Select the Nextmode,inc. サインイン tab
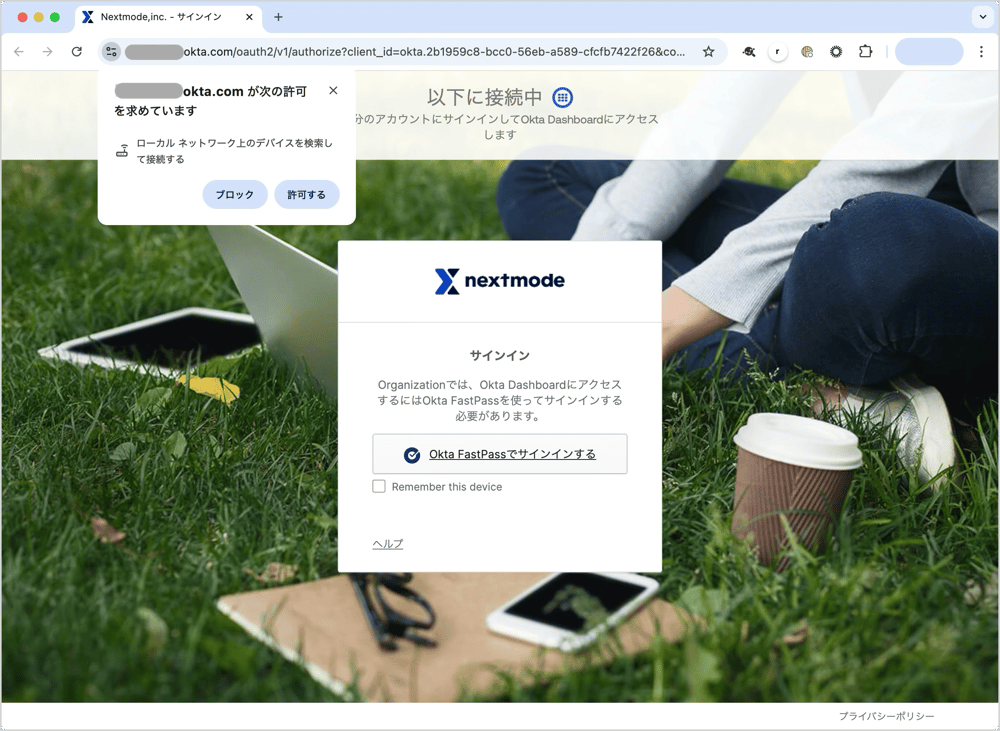Viewport: 1000px width, 731px height. click(x=168, y=17)
